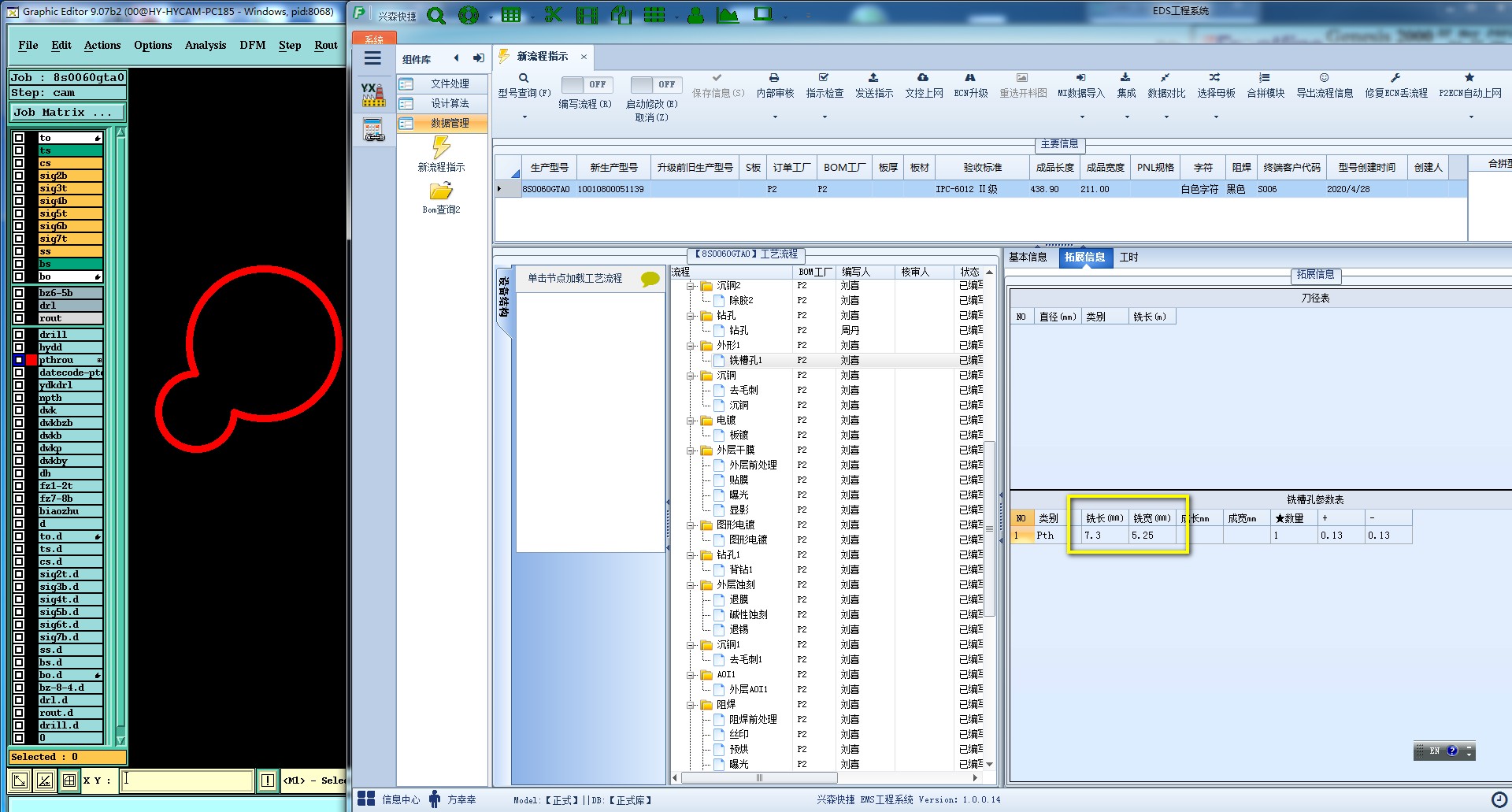Screen dimensions: 1512x812
Task: Open the DFM menu in Graphic Editor
Action: (253, 45)
